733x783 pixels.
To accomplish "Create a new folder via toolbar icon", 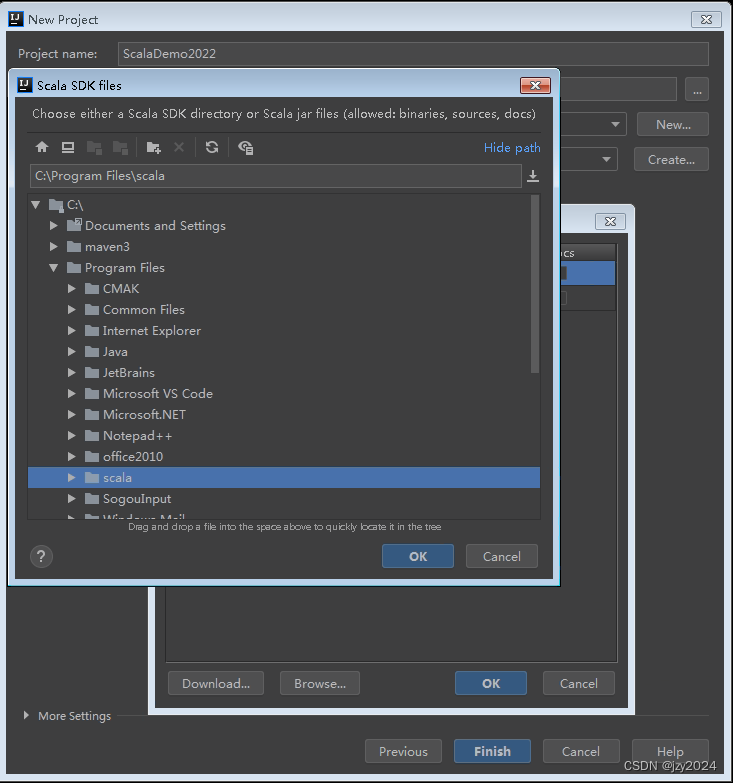I will tap(153, 147).
